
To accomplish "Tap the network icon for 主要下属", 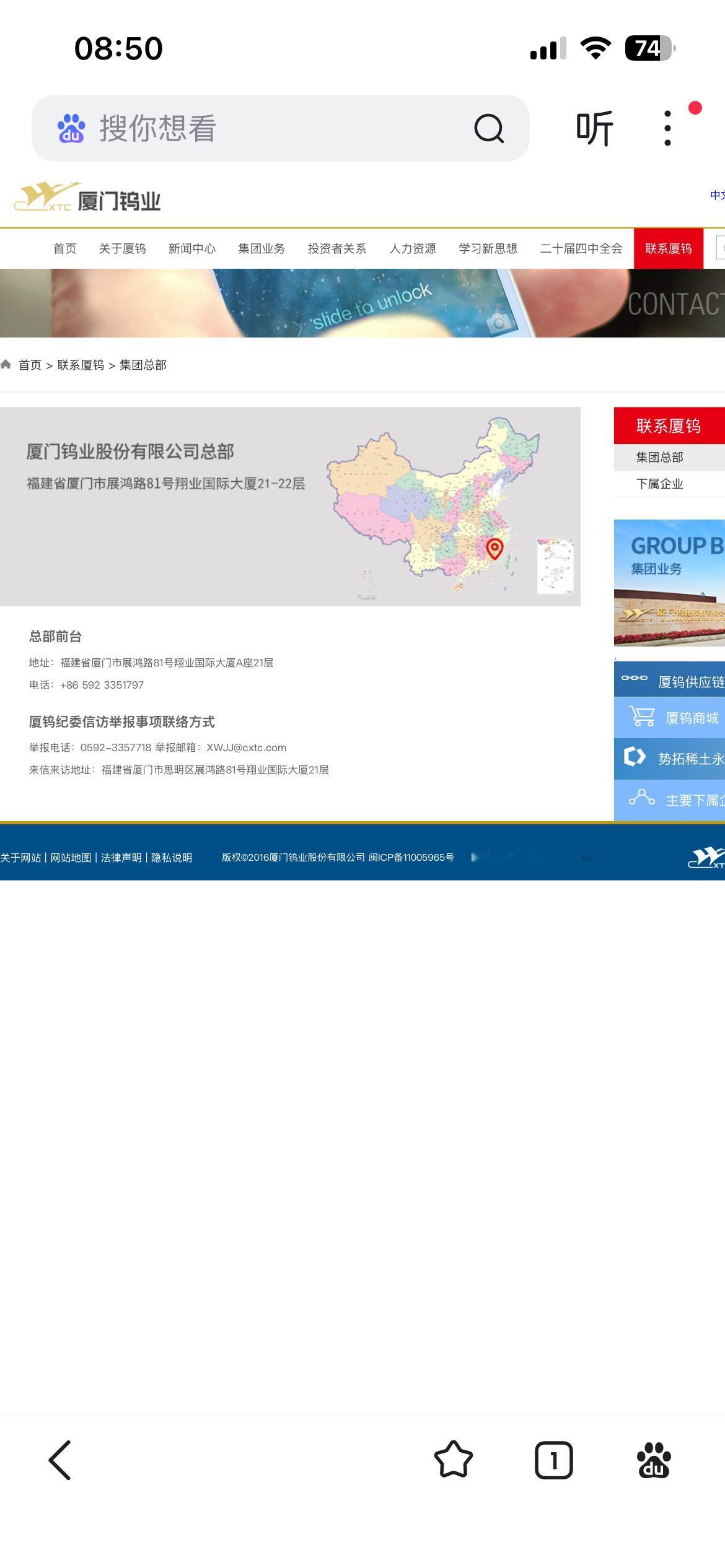I will 642,798.
